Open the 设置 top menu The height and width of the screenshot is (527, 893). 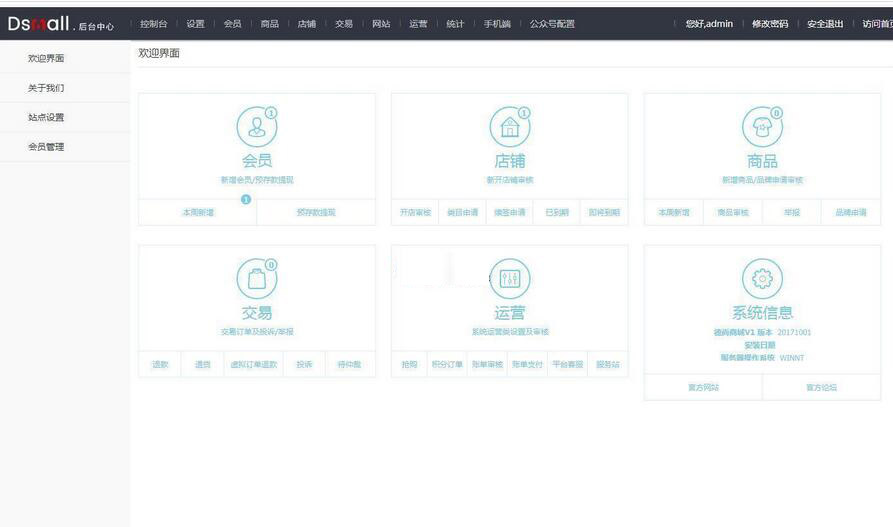pos(195,24)
